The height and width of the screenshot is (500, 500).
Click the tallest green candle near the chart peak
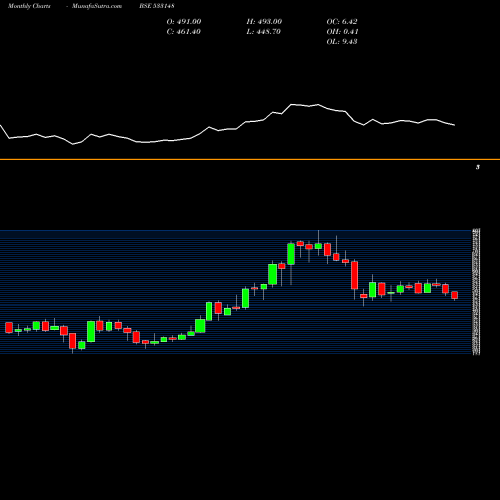coord(291,254)
